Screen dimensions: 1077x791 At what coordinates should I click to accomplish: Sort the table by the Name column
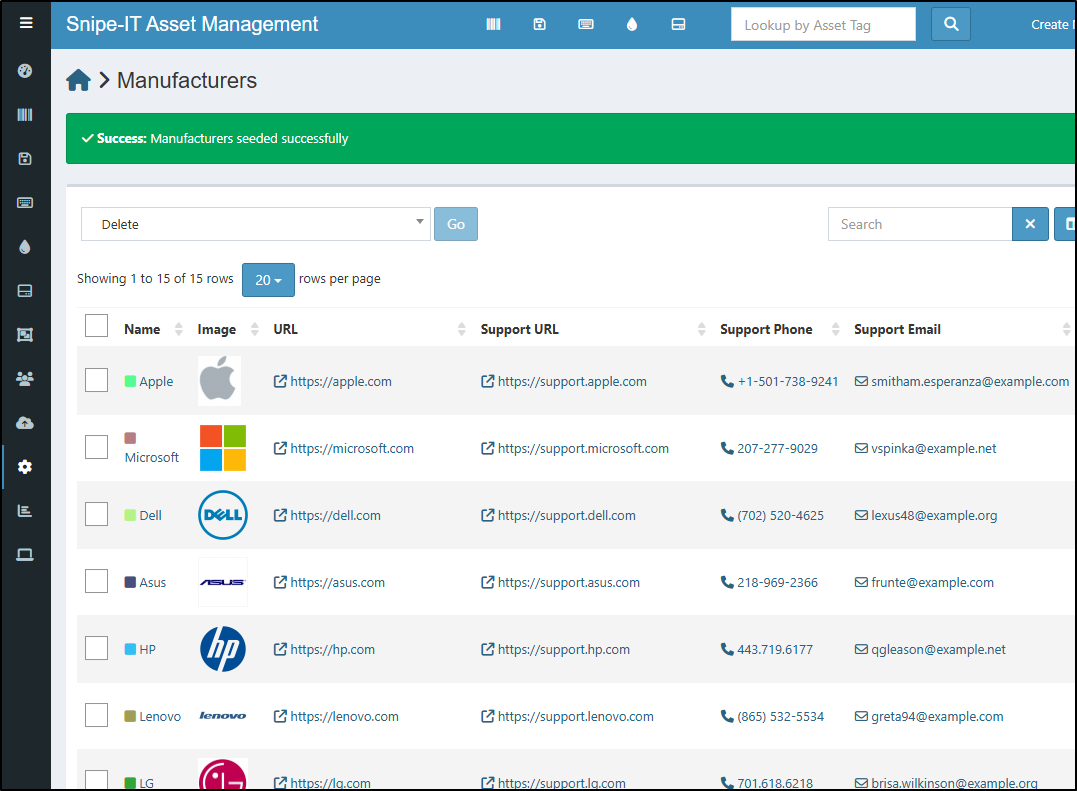(143, 329)
